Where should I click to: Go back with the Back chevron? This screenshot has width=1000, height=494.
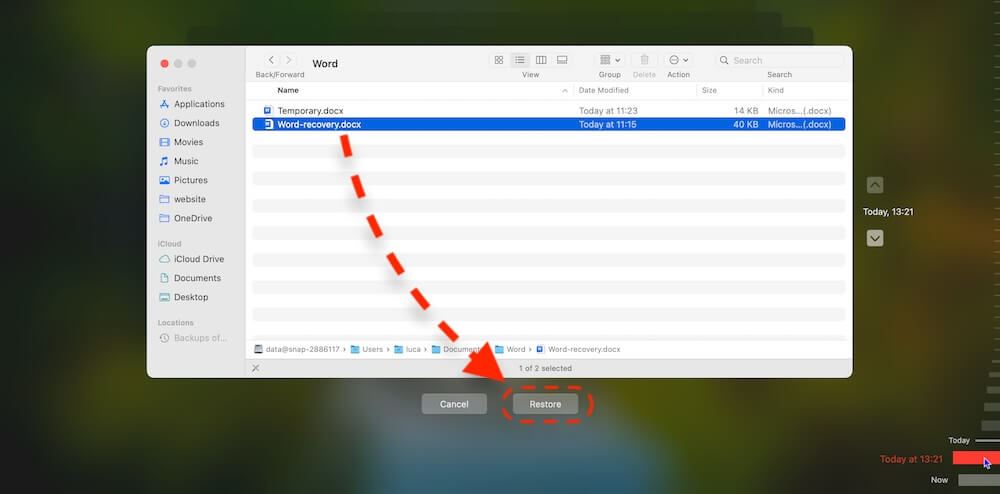click(x=271, y=60)
